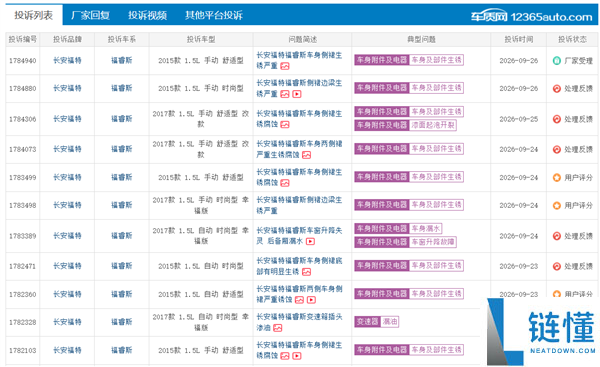Click the green 厂家受理 status icon

(x=557, y=60)
